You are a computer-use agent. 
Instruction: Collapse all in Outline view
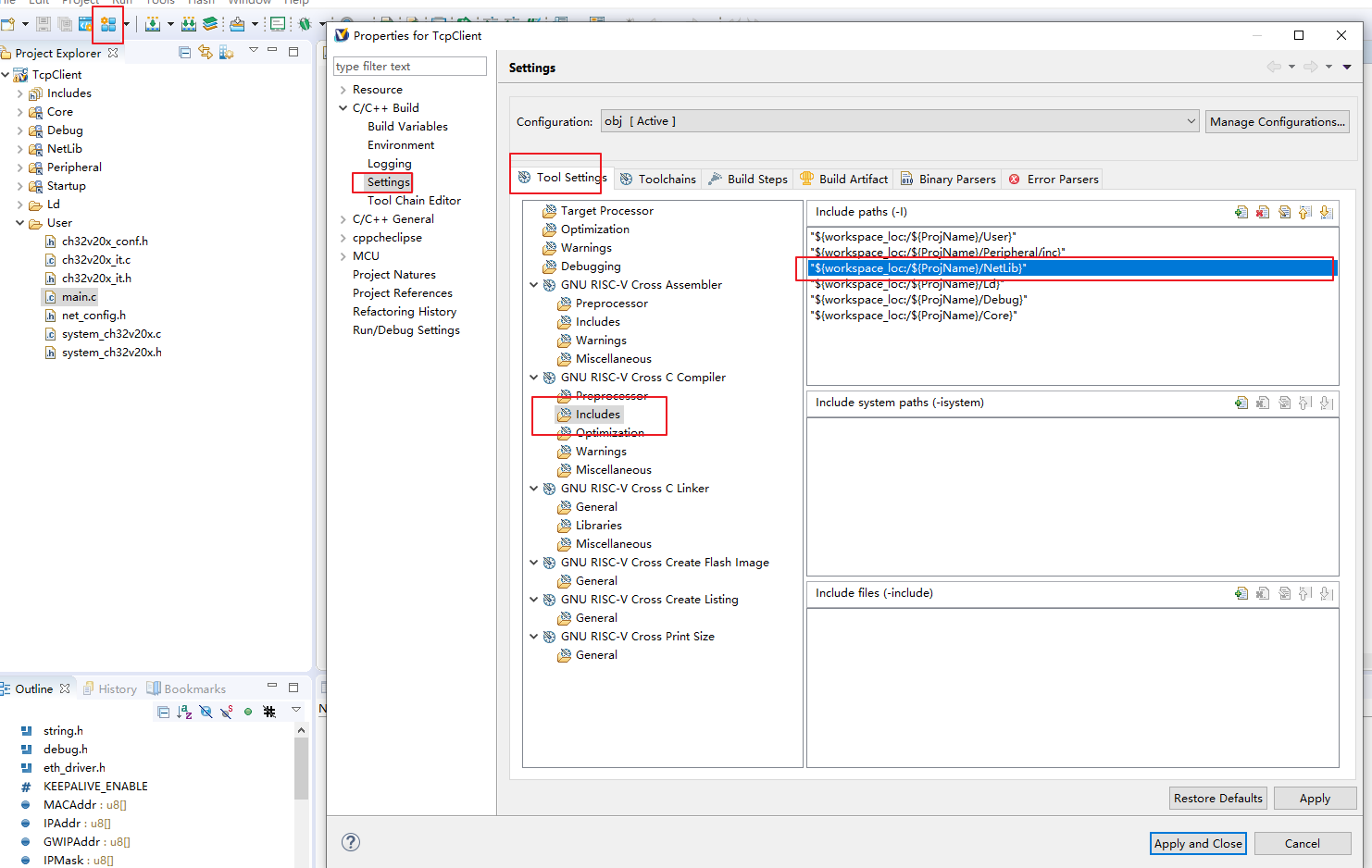click(164, 712)
